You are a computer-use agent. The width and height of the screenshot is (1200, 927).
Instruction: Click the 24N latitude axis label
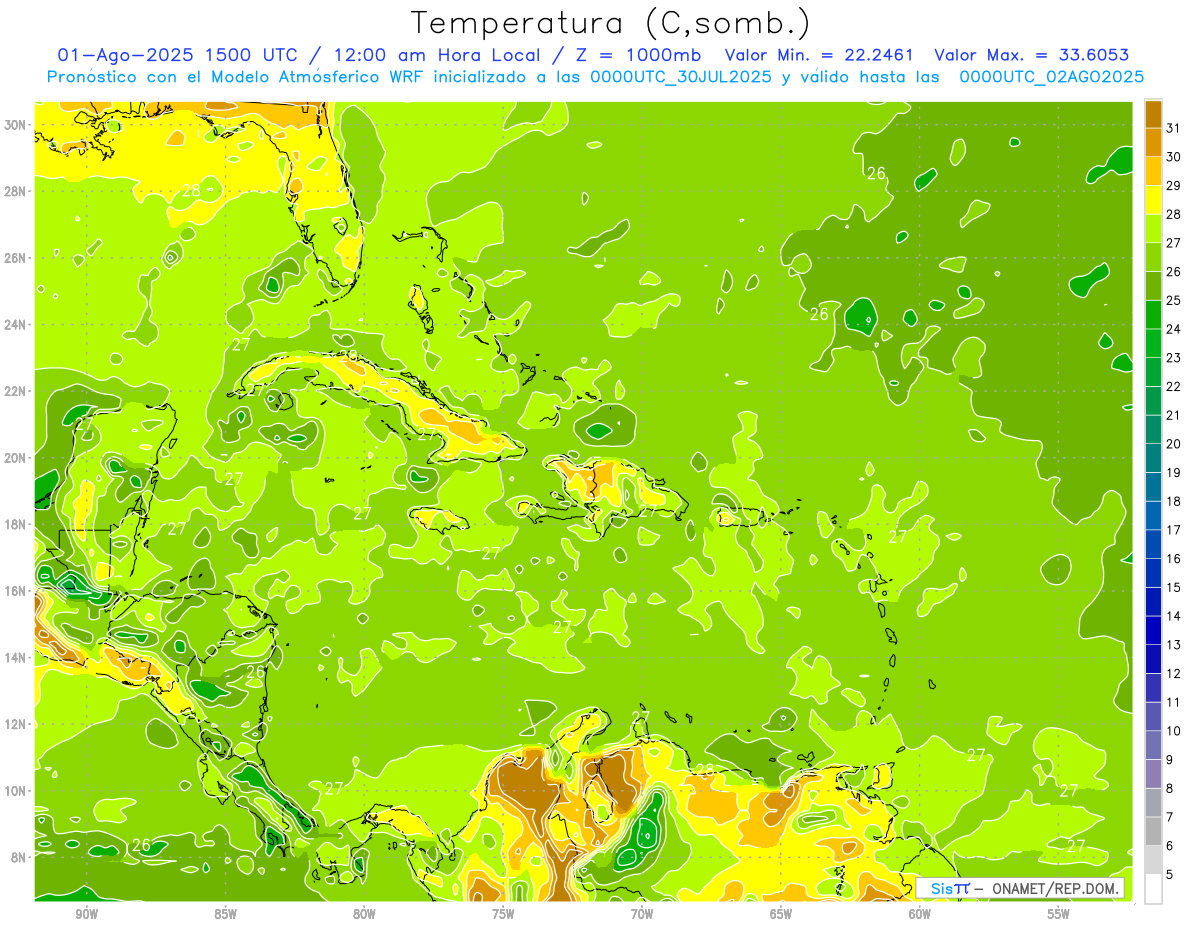[15, 324]
